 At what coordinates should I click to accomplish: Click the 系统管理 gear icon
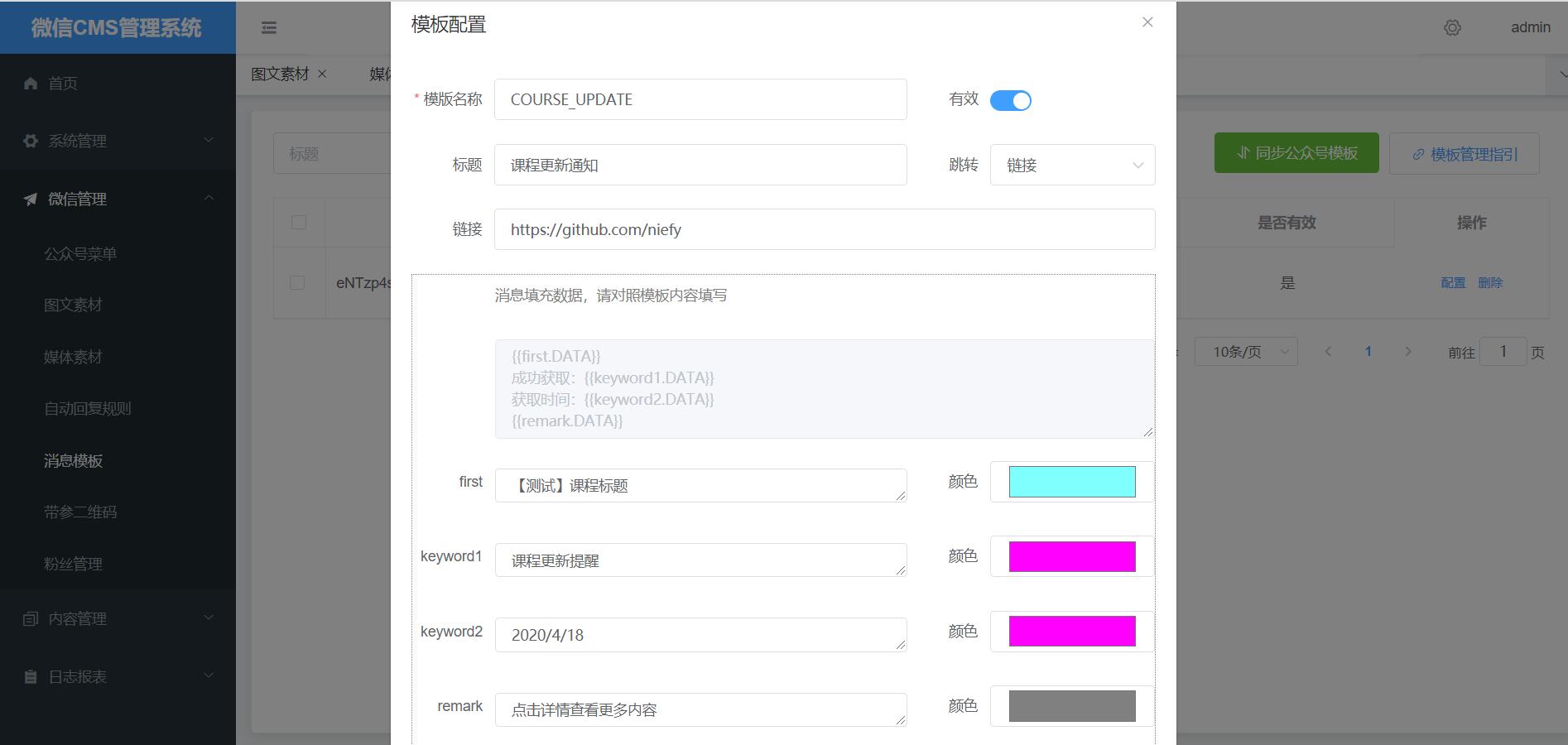[30, 141]
